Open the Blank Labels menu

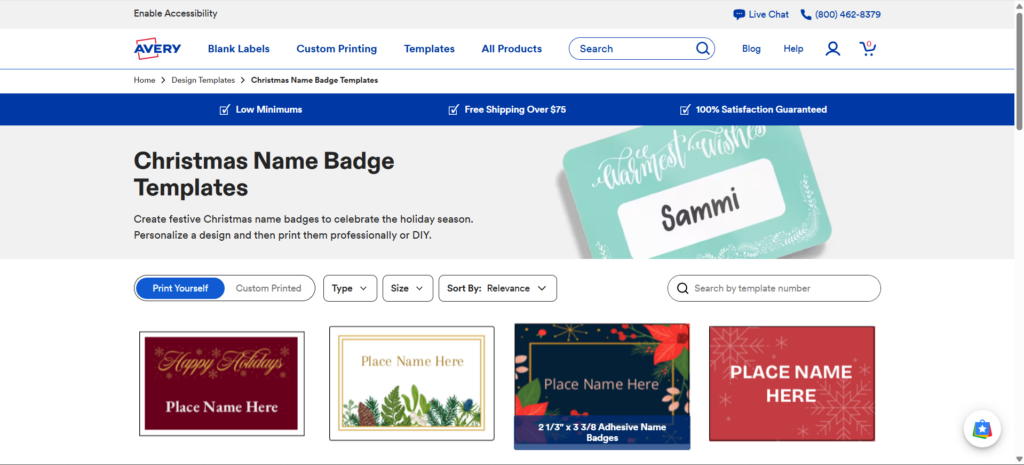click(x=238, y=49)
